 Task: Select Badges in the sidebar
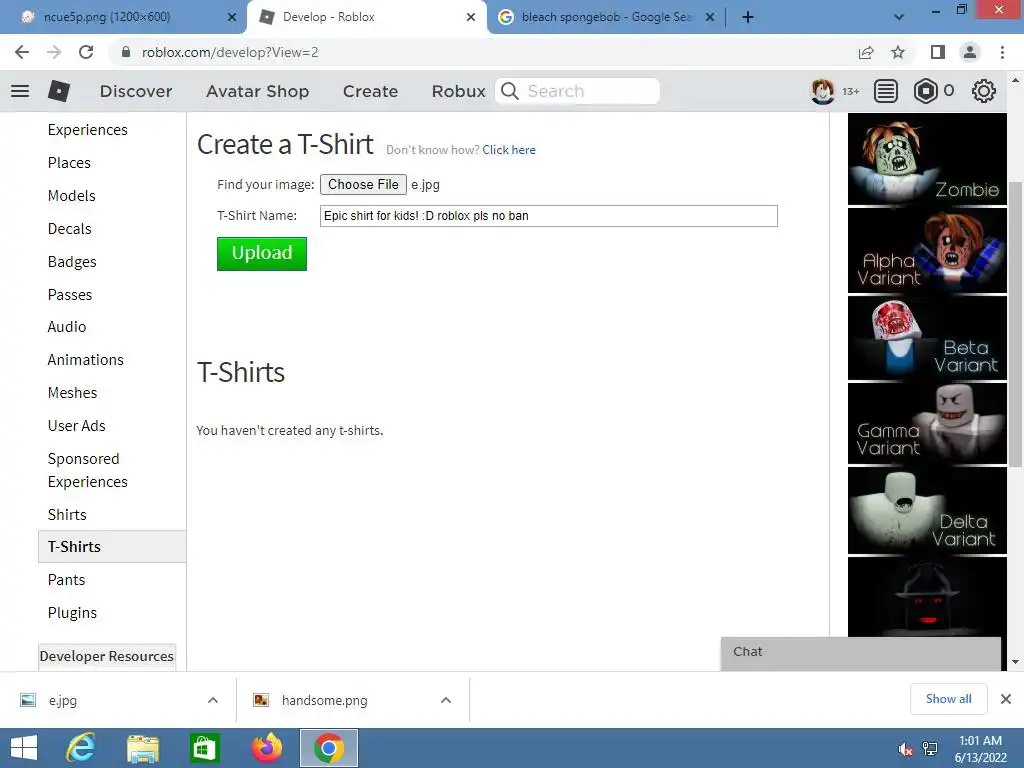pyautogui.click(x=72, y=262)
